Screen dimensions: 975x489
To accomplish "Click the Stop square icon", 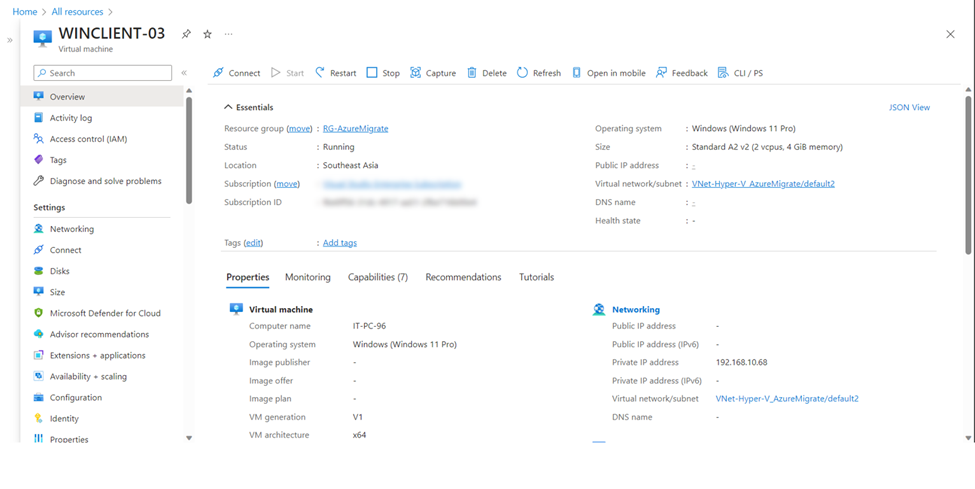I will [x=372, y=73].
